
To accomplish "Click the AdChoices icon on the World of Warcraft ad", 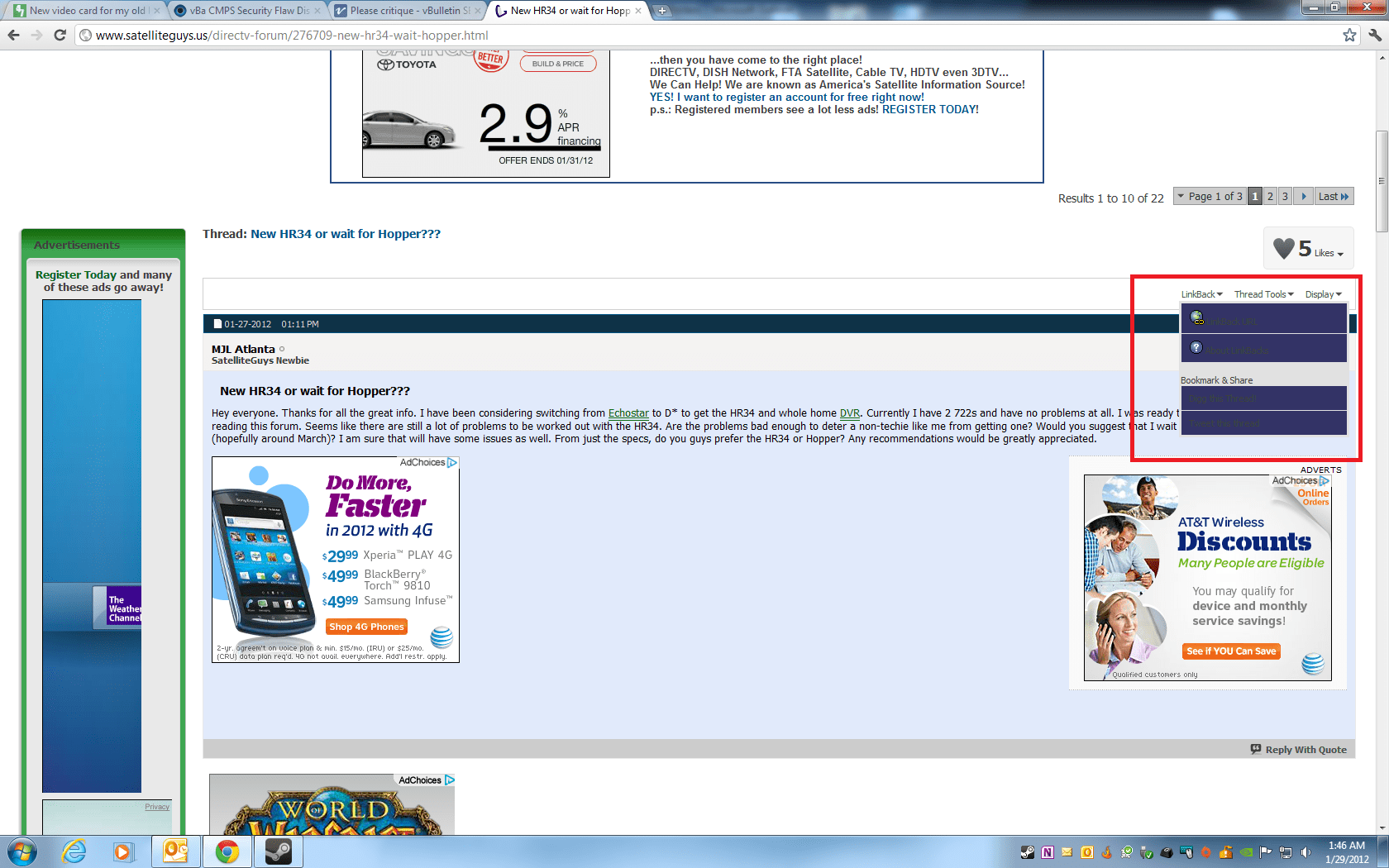I will coord(450,780).
